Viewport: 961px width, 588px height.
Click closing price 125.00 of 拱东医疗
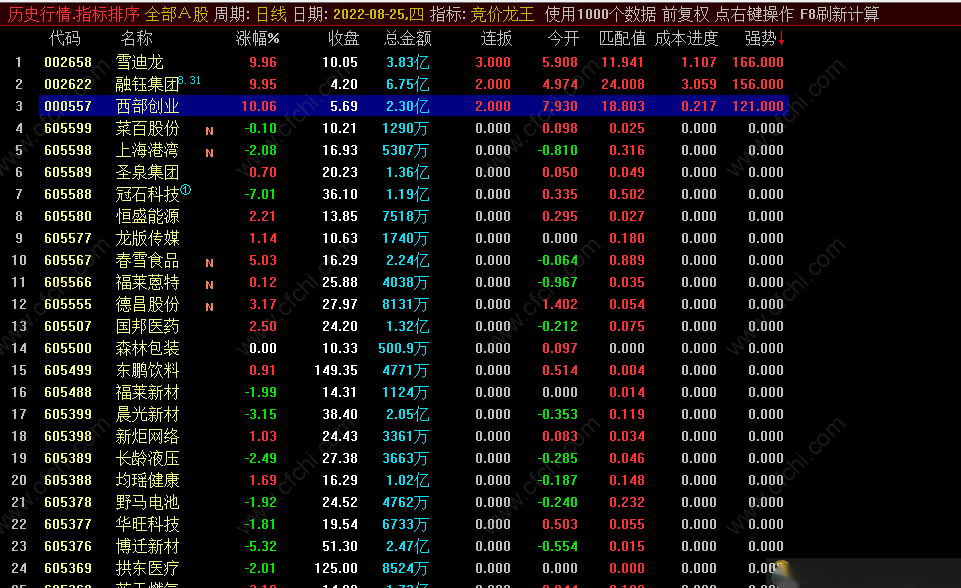coord(336,568)
